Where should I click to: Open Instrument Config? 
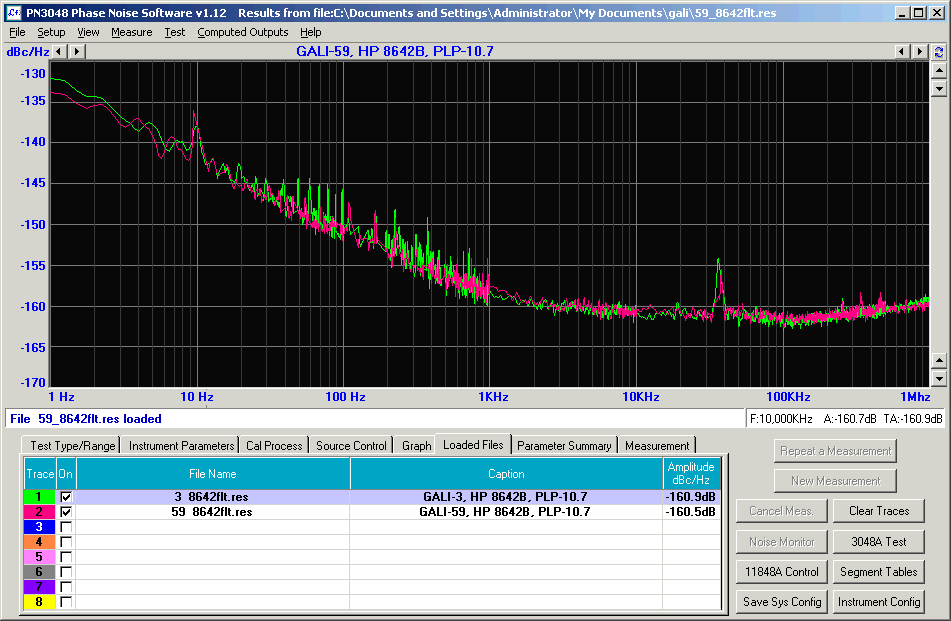tap(879, 602)
